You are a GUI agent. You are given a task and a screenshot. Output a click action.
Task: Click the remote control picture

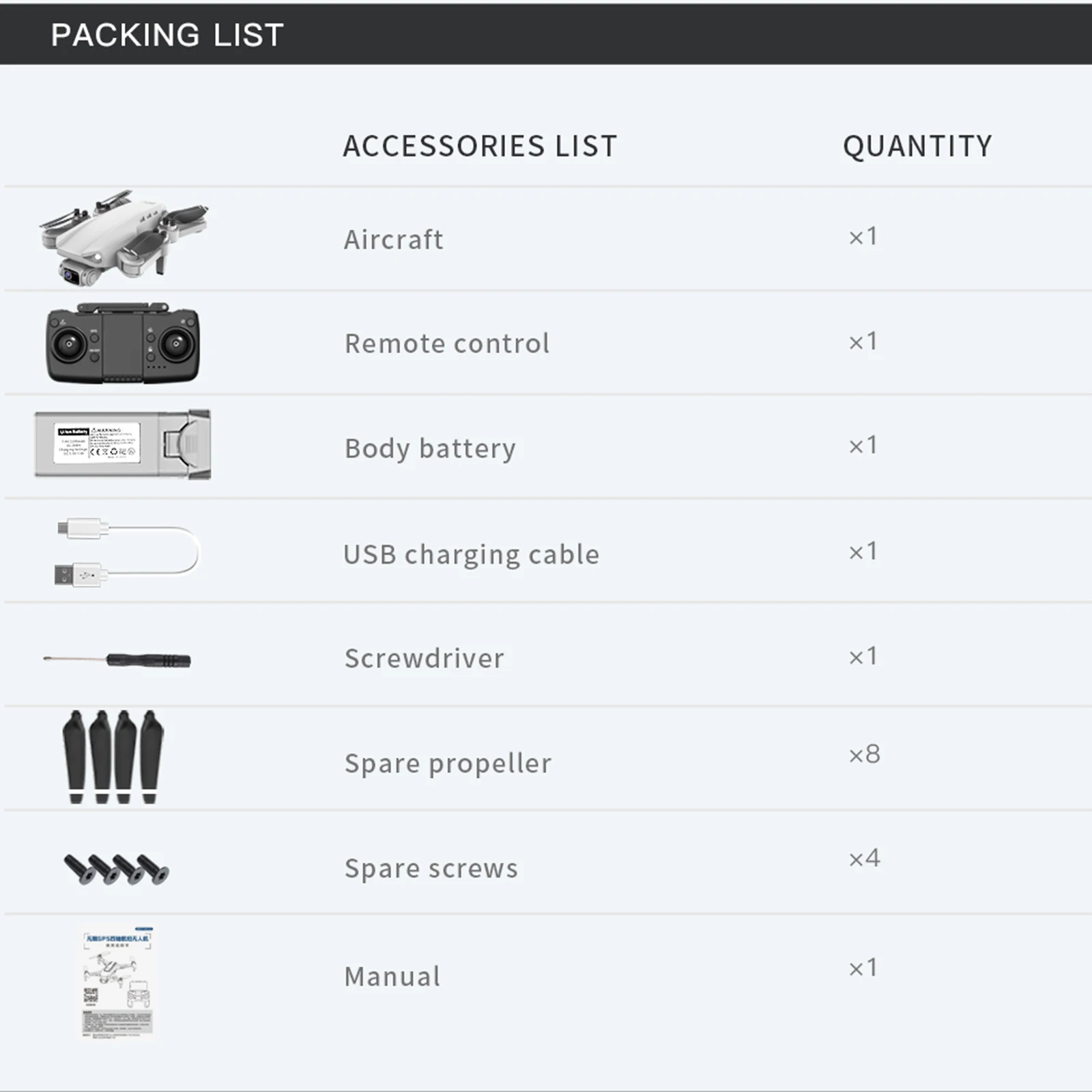[123, 343]
